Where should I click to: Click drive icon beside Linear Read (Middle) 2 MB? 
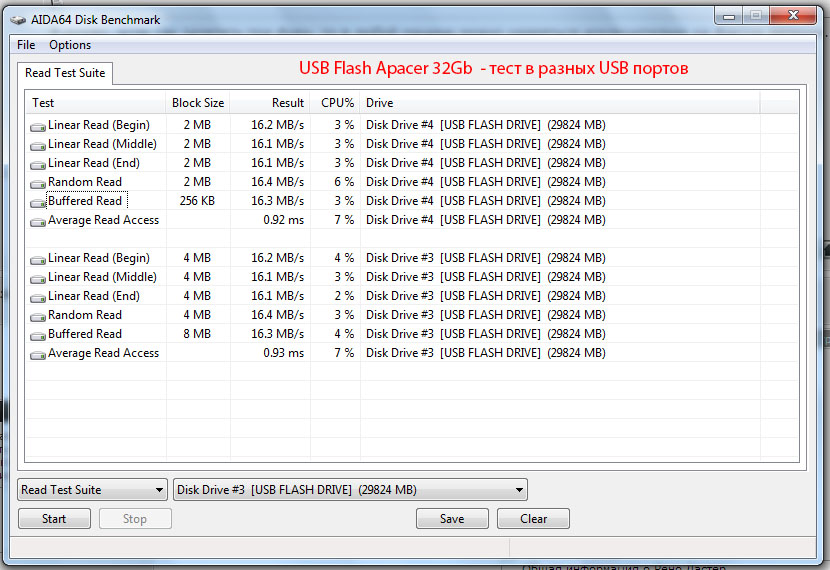38,145
